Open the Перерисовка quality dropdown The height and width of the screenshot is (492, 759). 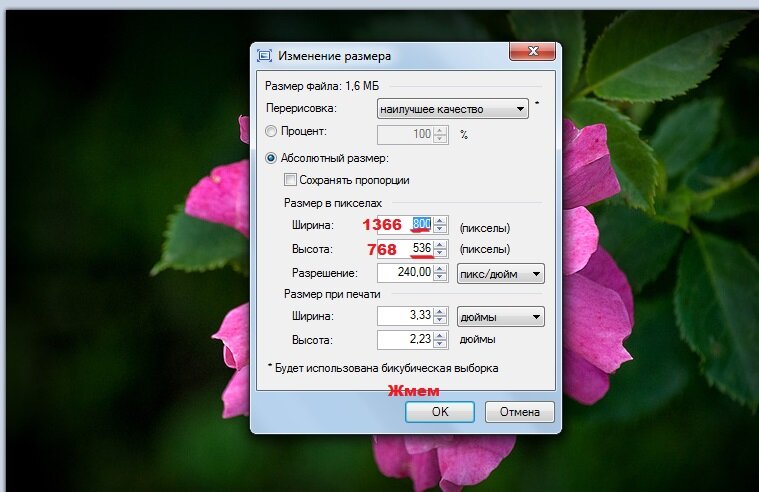453,109
